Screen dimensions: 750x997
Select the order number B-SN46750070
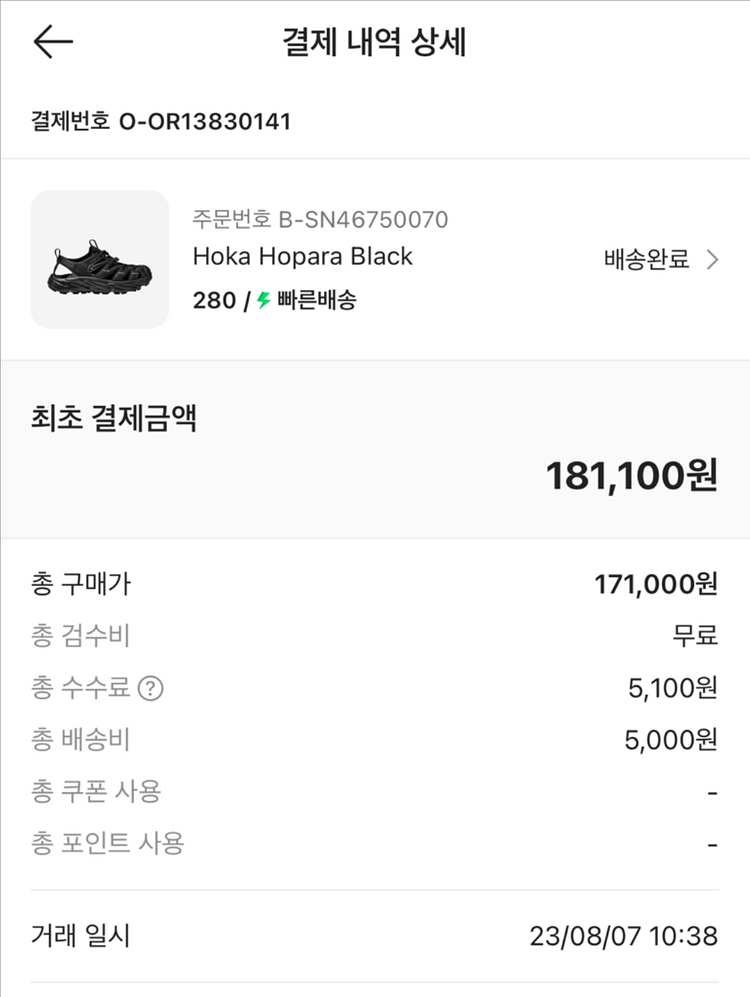coord(320,219)
